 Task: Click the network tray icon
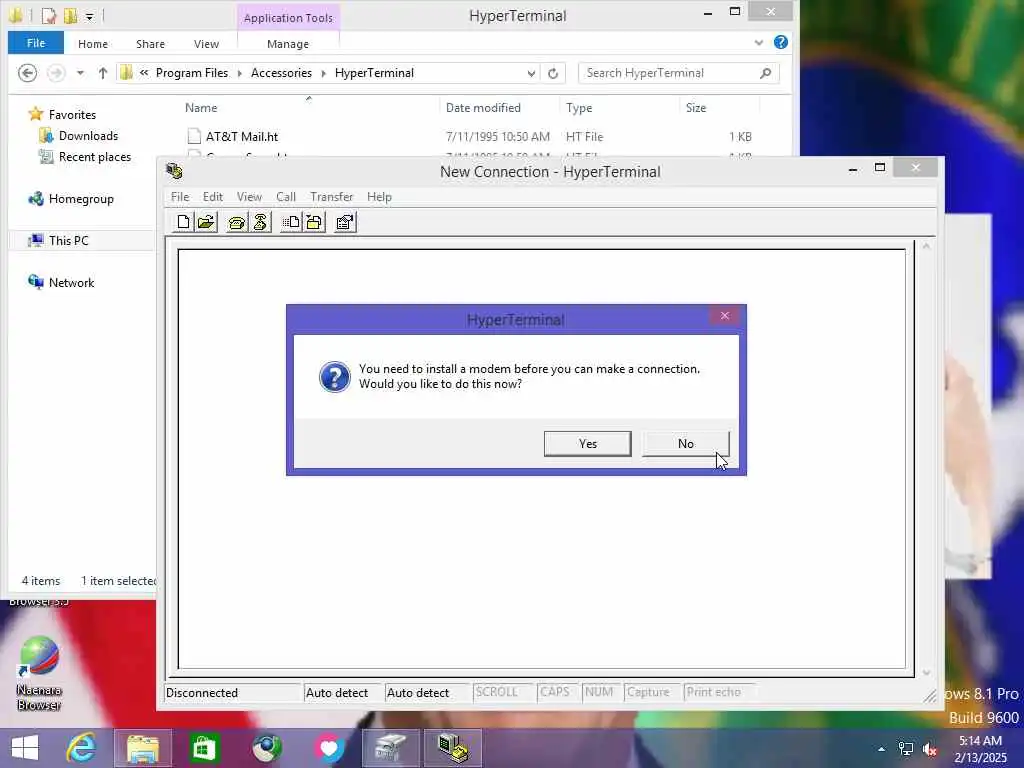[906, 749]
